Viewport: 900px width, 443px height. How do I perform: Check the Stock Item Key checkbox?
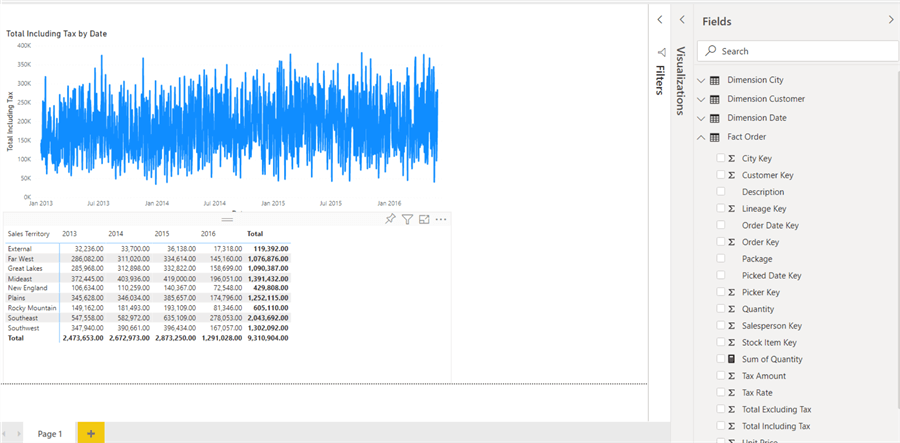720,342
